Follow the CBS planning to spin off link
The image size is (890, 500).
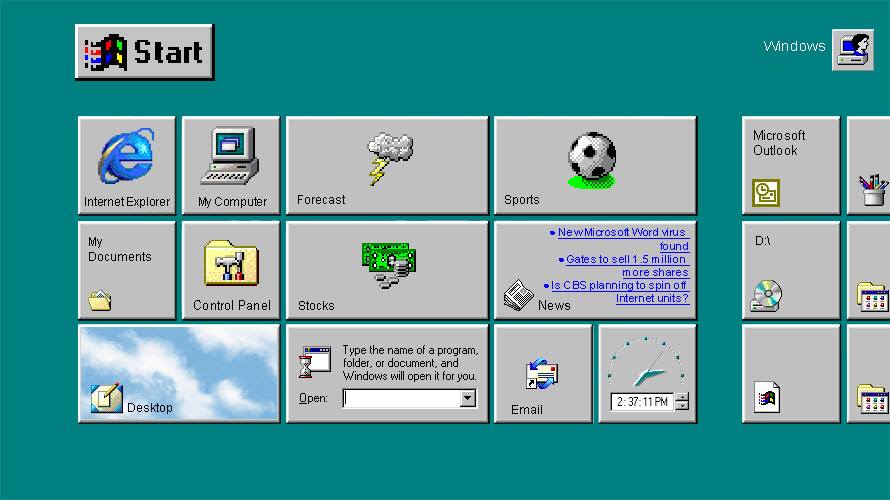point(618,291)
